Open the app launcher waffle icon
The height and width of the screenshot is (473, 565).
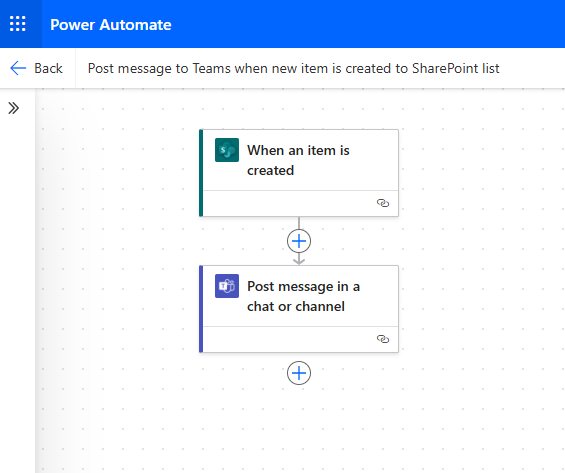coord(18,24)
